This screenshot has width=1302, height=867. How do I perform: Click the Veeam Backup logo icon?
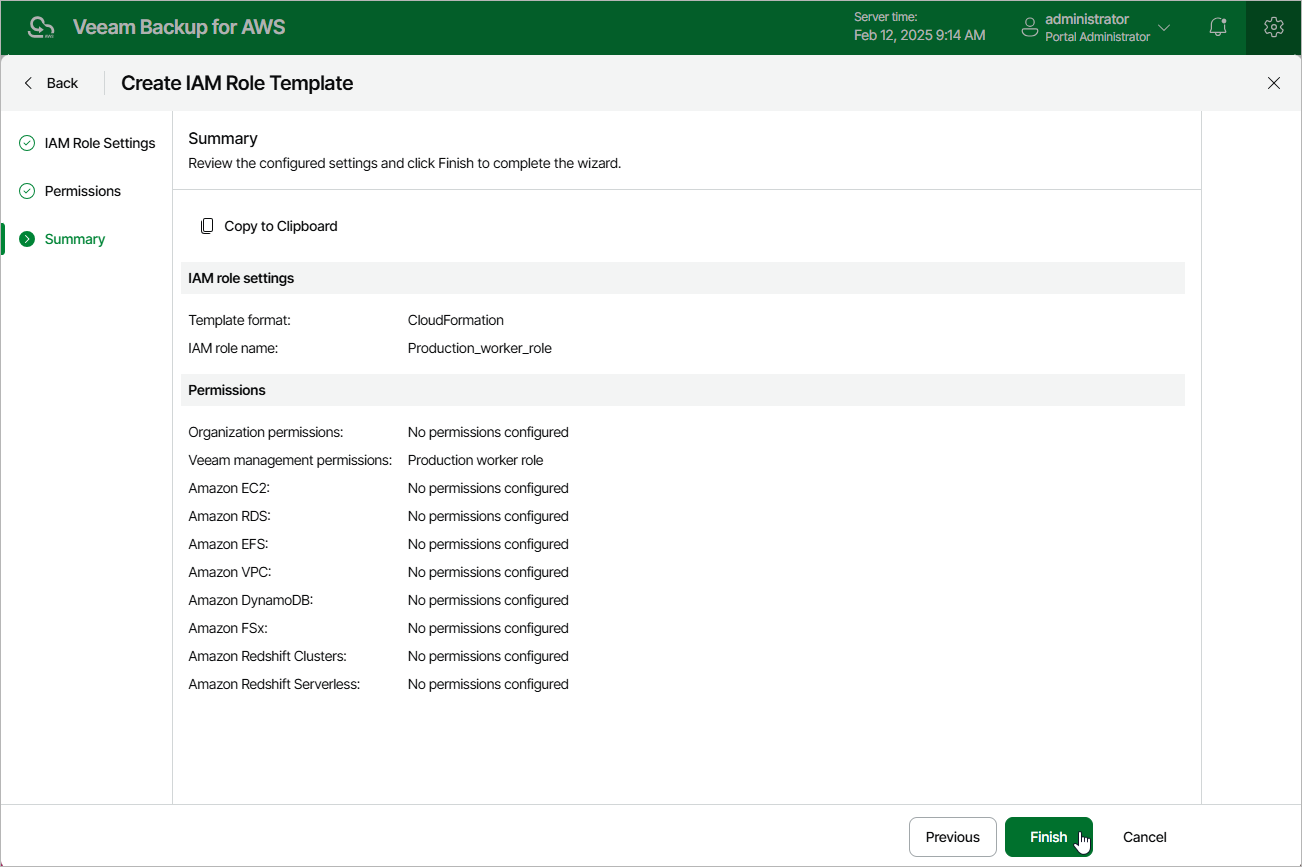41,27
